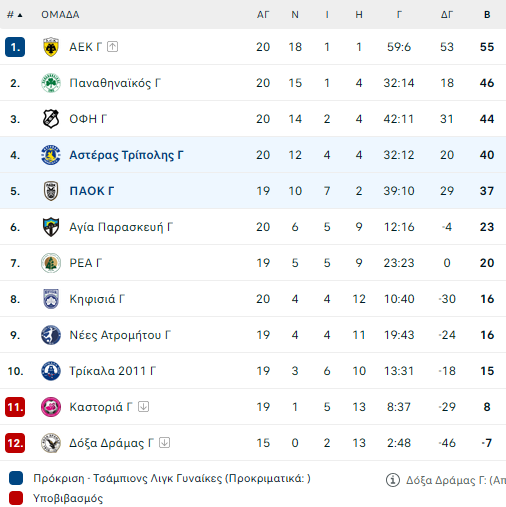Click the AEK Γ team crest
Image resolution: width=506 pixels, height=507 pixels.
[51, 47]
